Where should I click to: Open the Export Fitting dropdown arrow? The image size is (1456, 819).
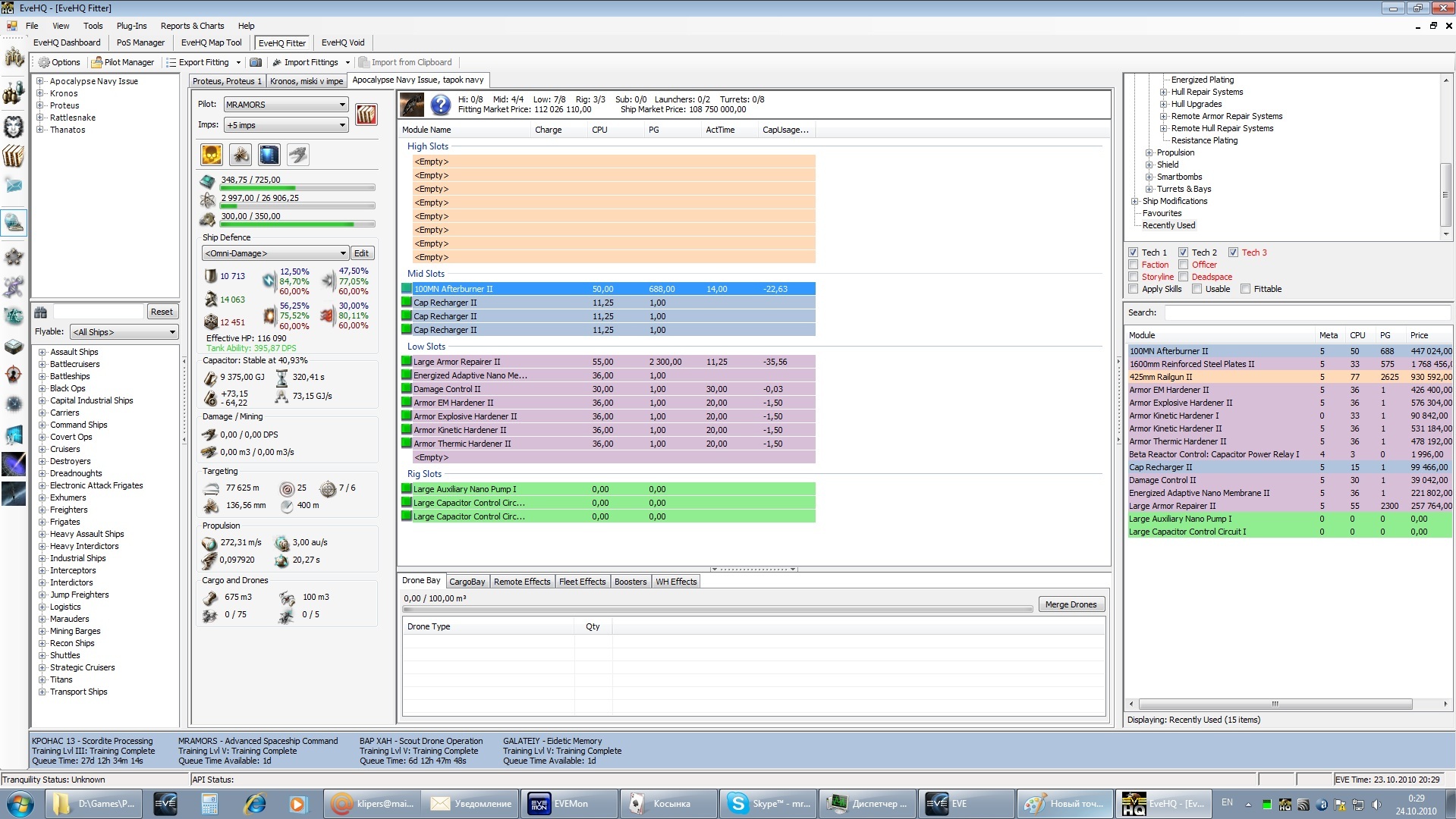pos(238,62)
